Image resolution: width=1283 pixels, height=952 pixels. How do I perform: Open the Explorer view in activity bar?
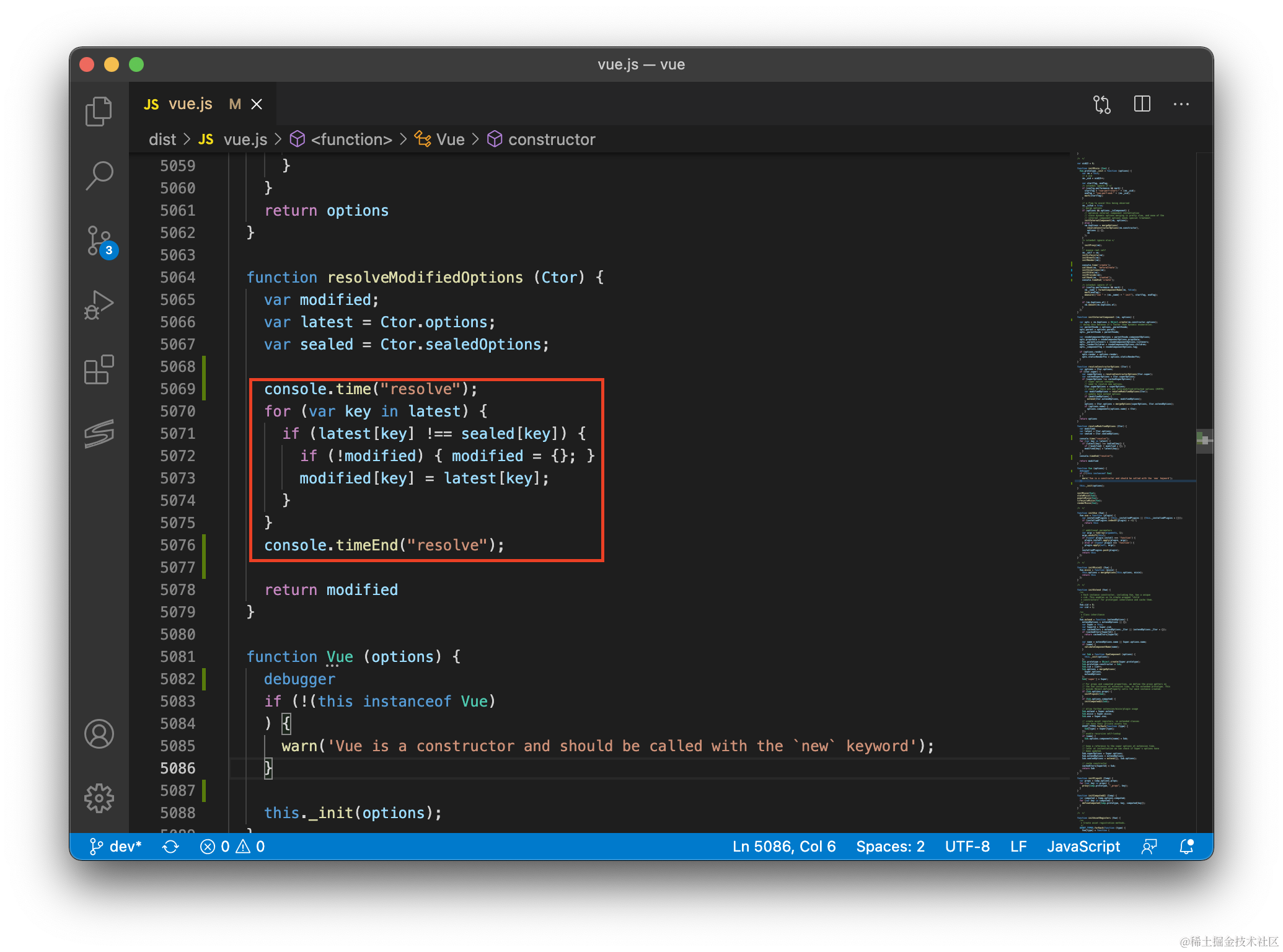(x=99, y=112)
